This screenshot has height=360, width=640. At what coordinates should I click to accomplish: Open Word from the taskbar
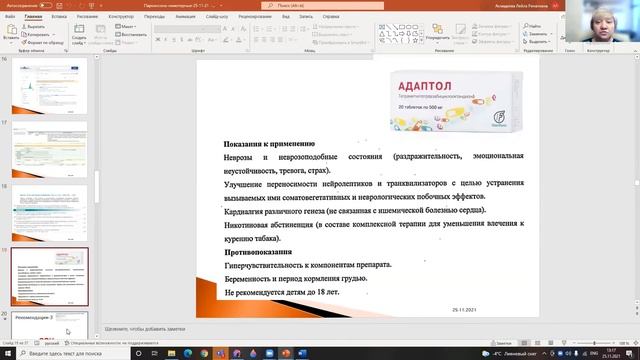point(302,353)
